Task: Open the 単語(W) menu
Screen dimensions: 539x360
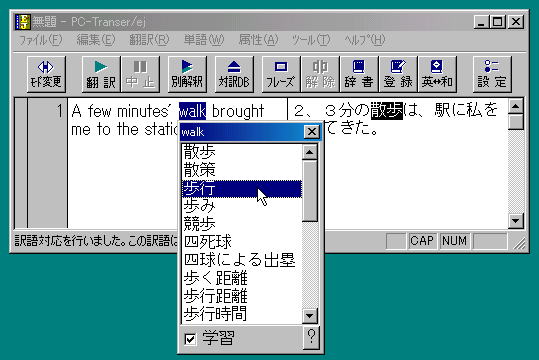Action: [x=204, y=40]
